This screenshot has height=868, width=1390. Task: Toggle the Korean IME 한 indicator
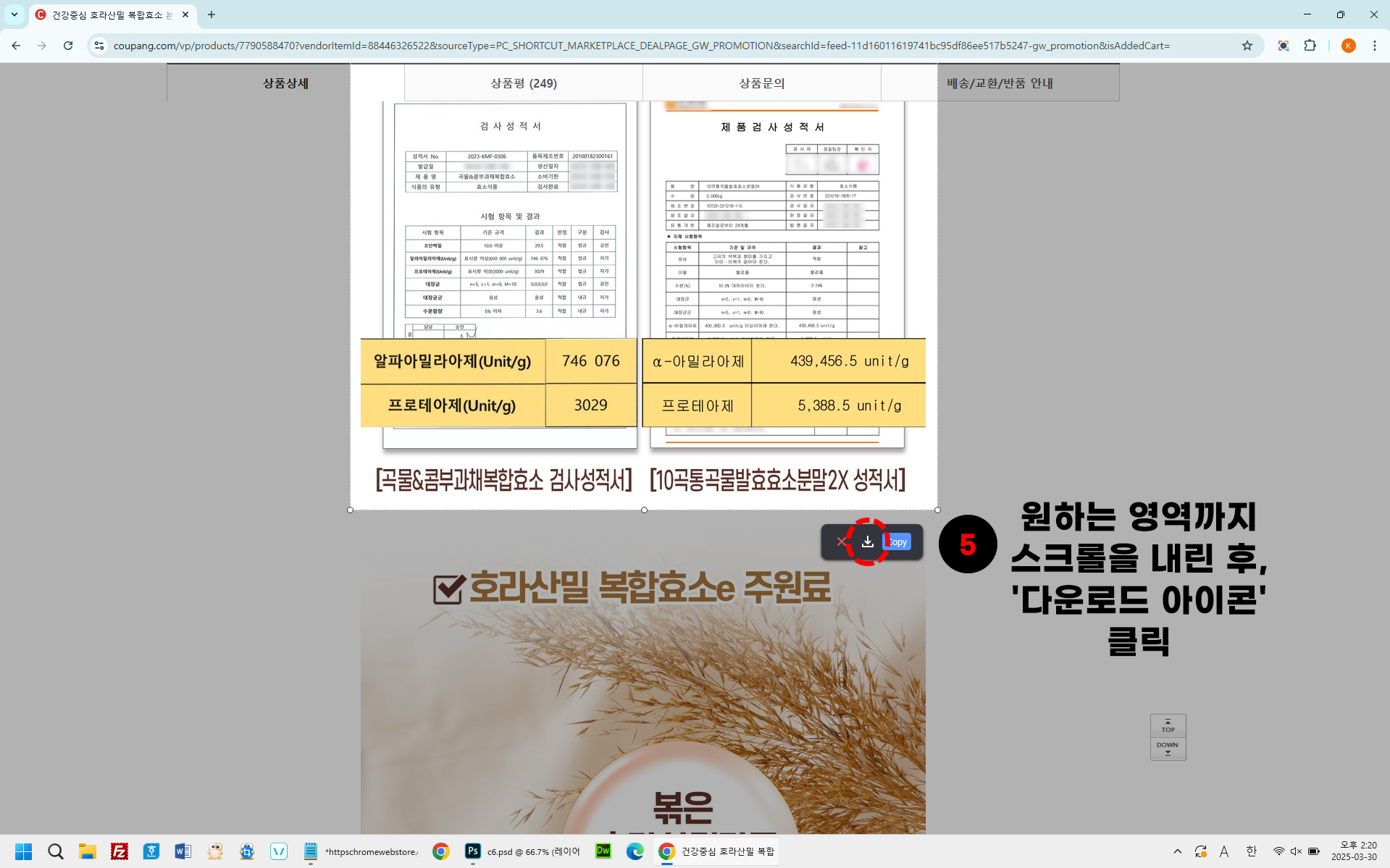[1251, 851]
